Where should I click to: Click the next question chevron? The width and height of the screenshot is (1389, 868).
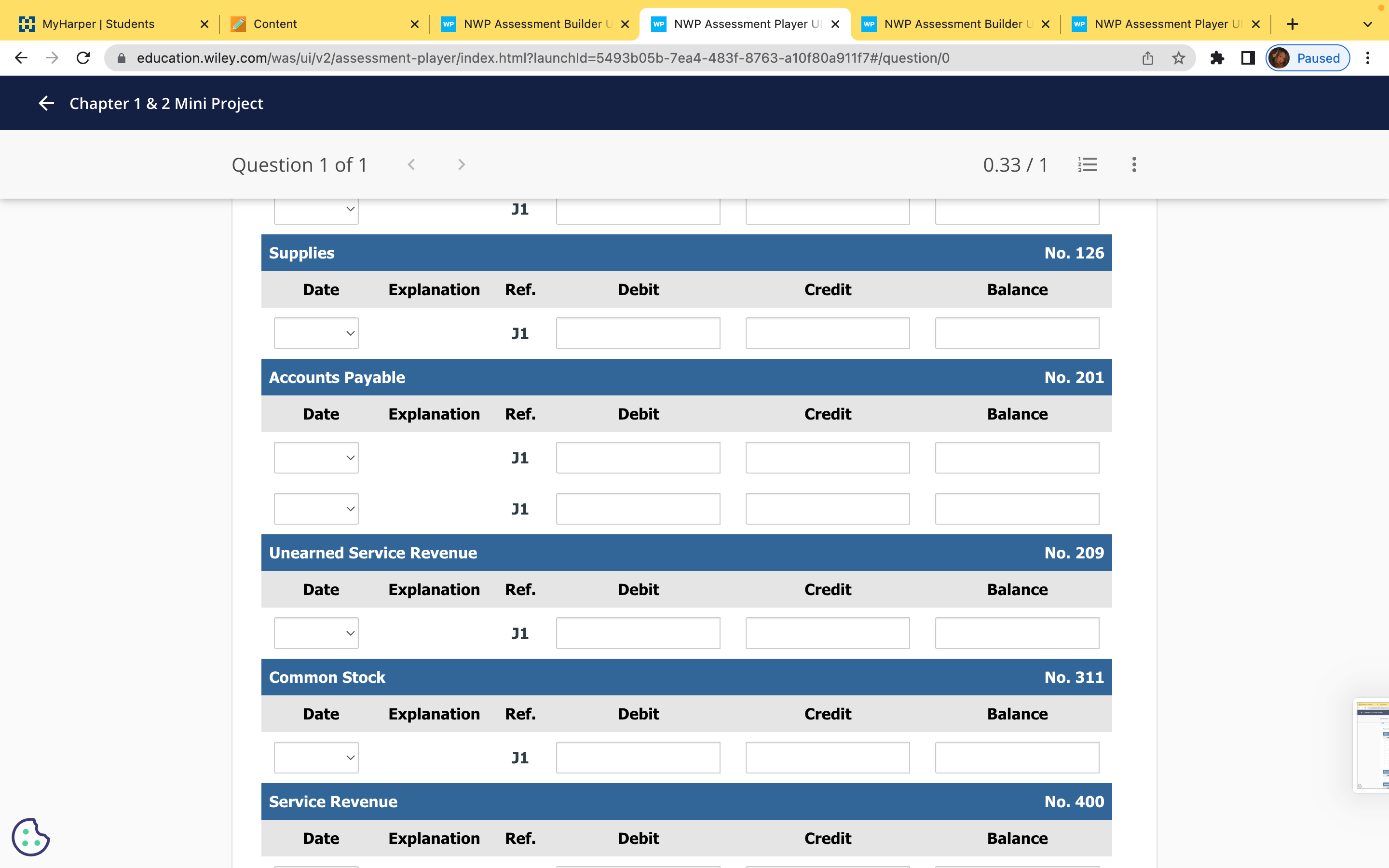click(462, 165)
